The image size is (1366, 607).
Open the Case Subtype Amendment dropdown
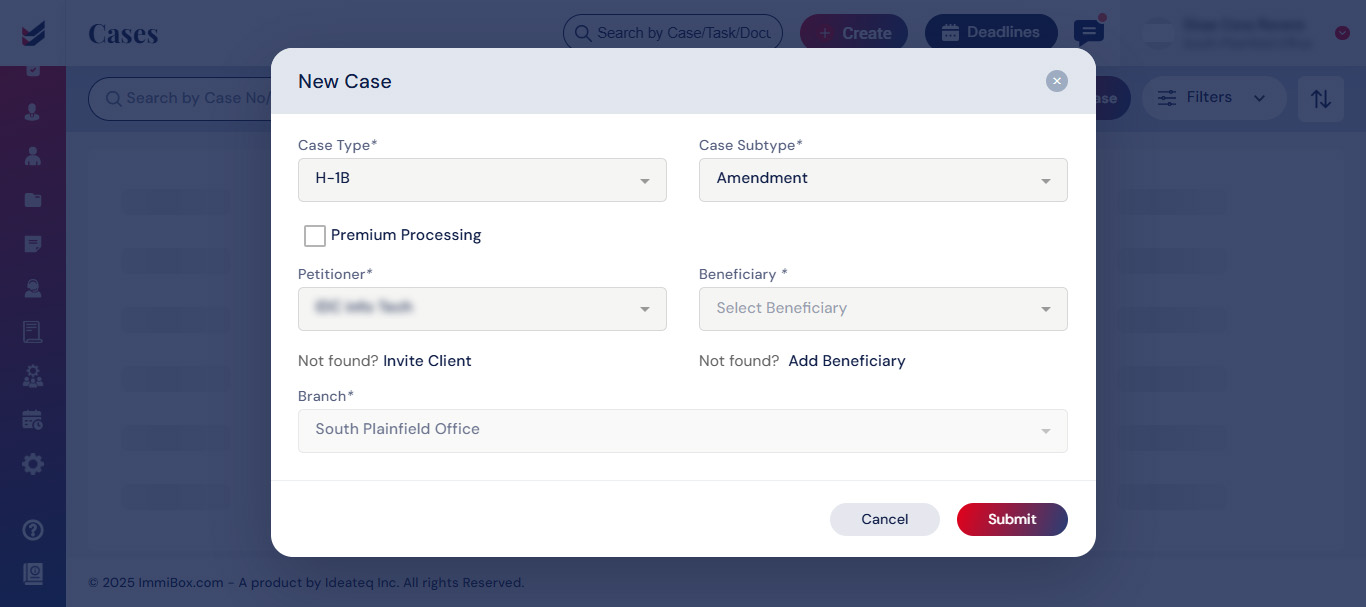[883, 180]
